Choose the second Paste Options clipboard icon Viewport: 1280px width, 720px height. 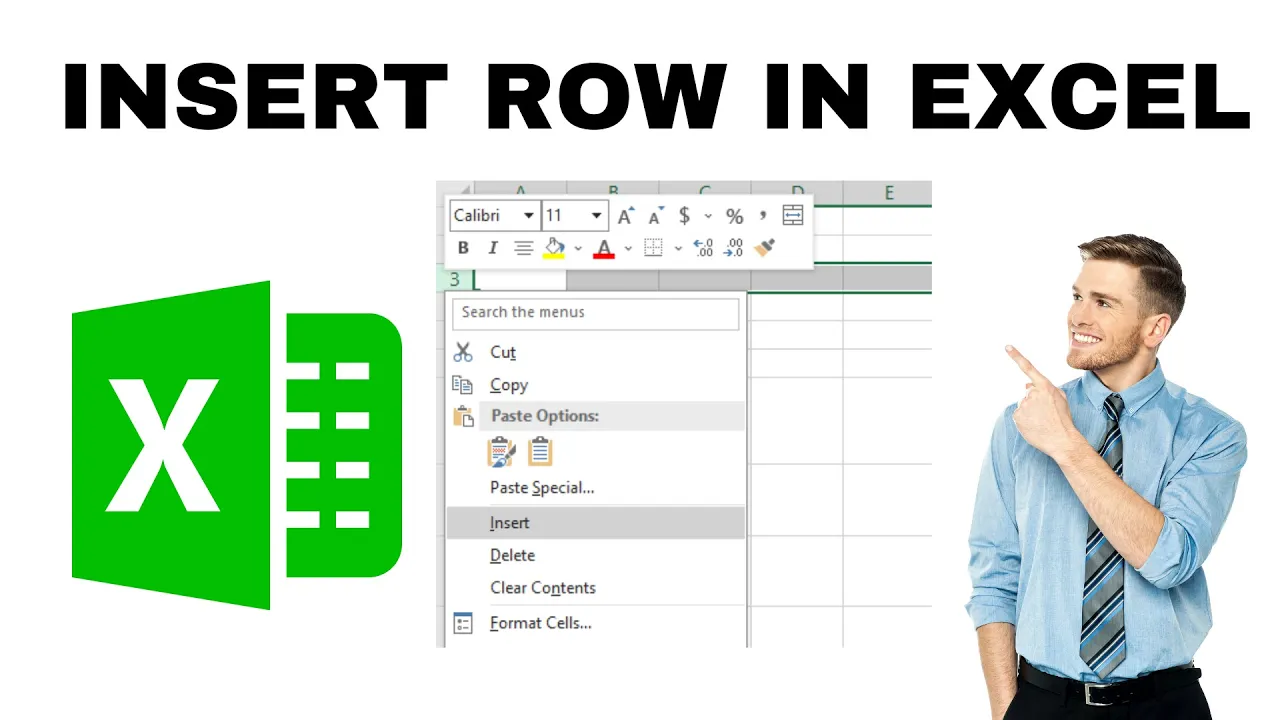(x=540, y=453)
